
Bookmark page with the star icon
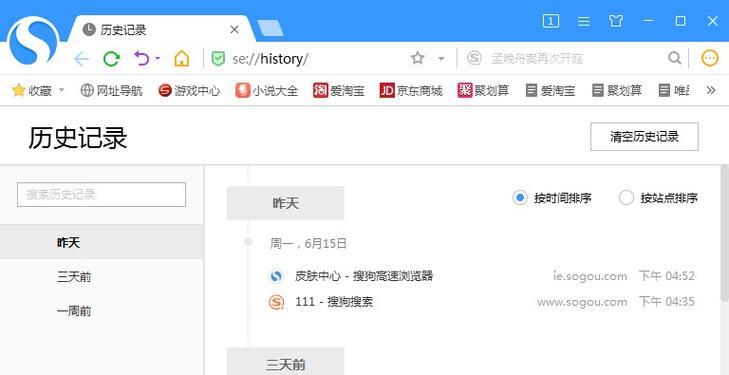point(418,58)
